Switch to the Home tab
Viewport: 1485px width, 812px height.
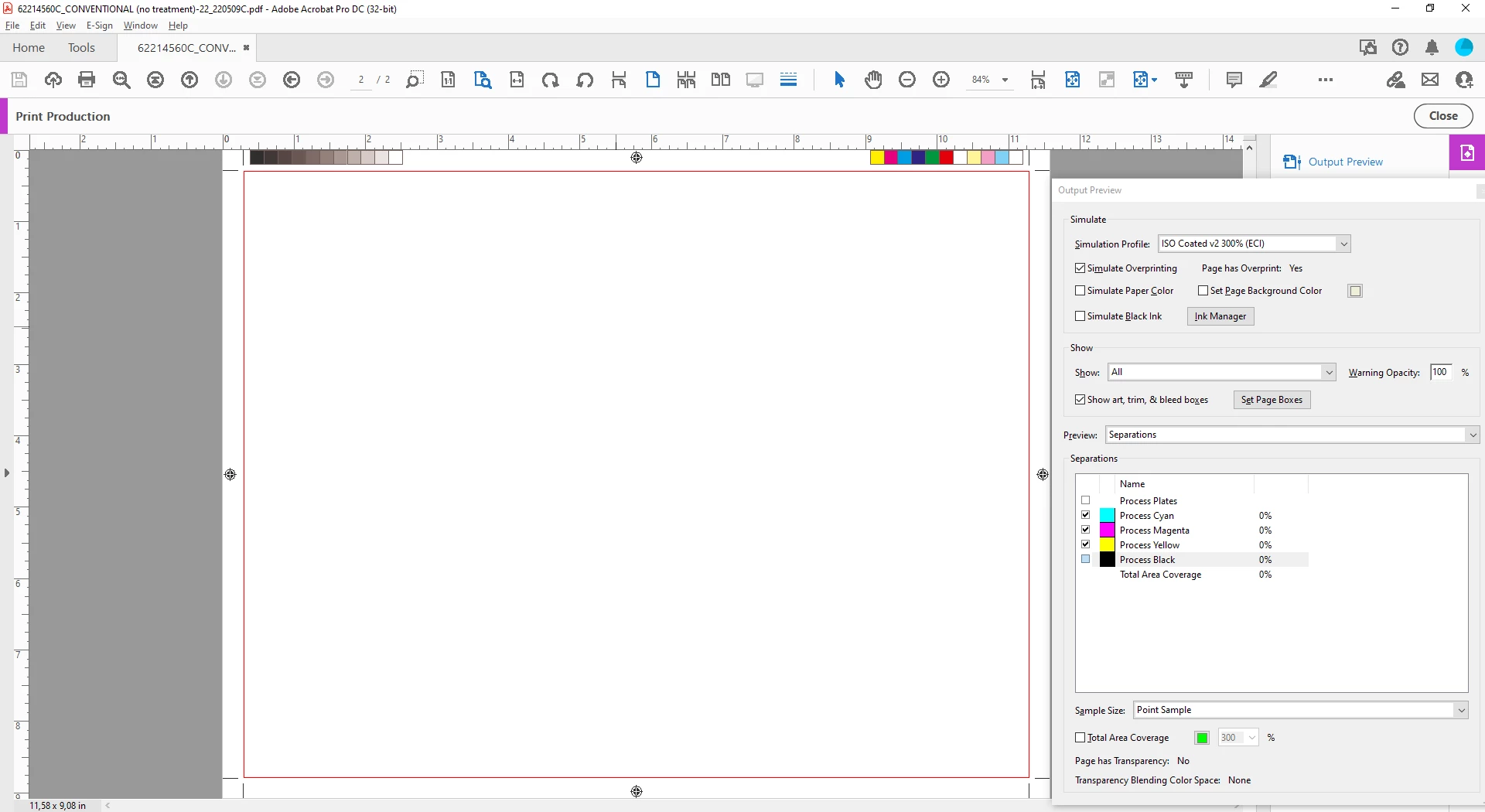(29, 48)
